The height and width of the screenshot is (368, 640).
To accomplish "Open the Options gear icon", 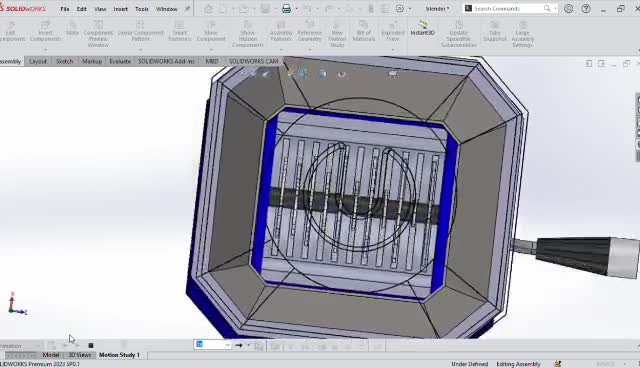I will pyautogui.click(x=400, y=9).
